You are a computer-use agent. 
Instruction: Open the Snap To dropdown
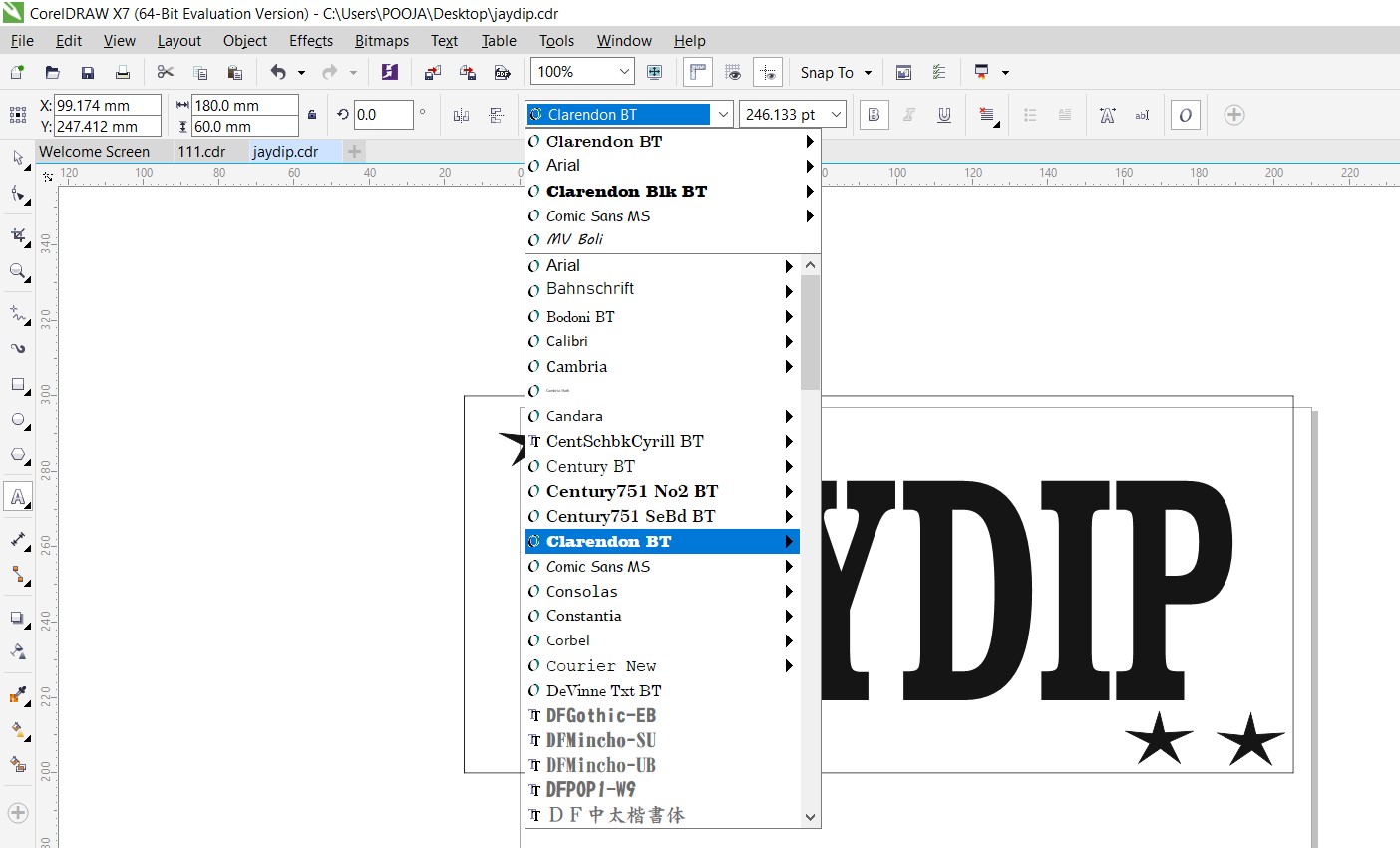coord(868,72)
